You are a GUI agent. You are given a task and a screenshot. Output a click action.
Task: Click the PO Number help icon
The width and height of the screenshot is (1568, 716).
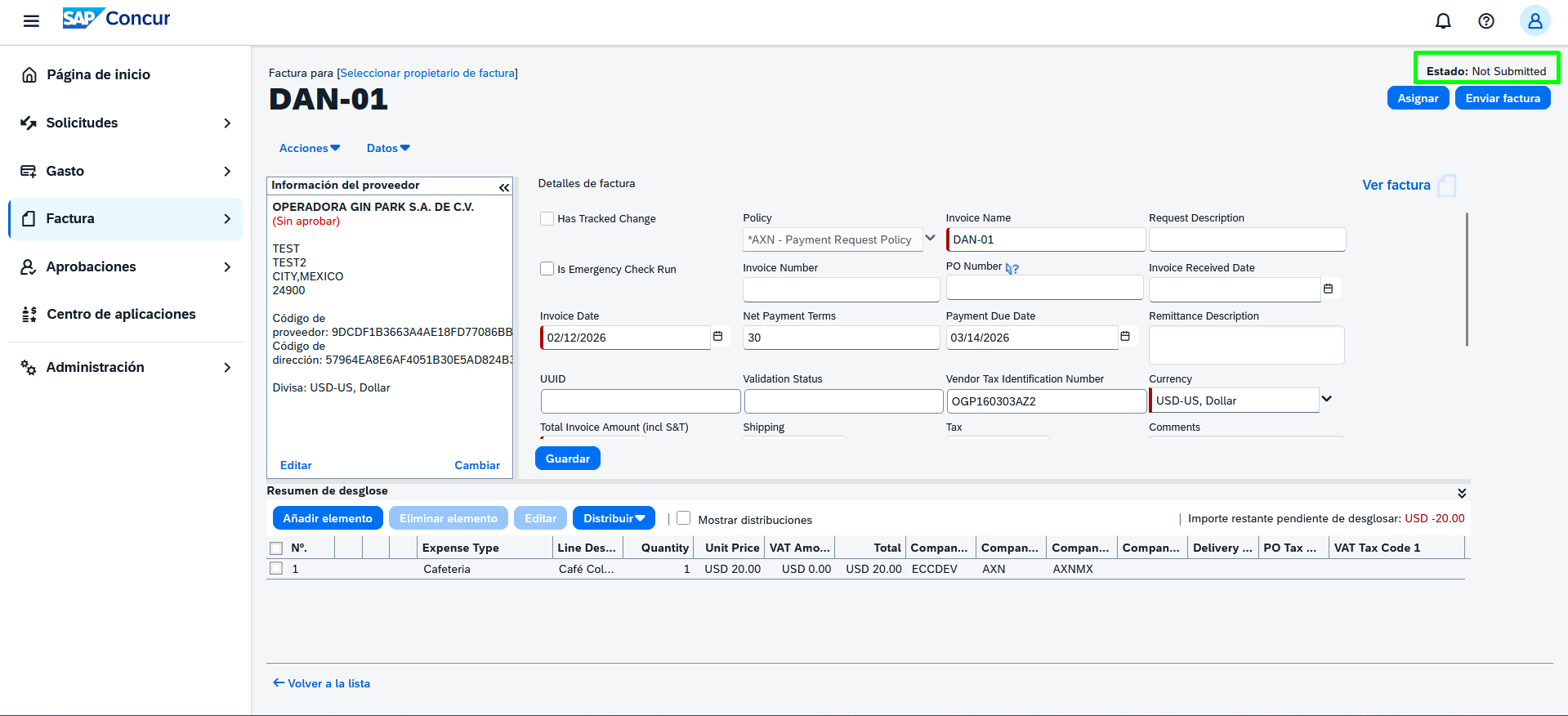(x=1012, y=269)
